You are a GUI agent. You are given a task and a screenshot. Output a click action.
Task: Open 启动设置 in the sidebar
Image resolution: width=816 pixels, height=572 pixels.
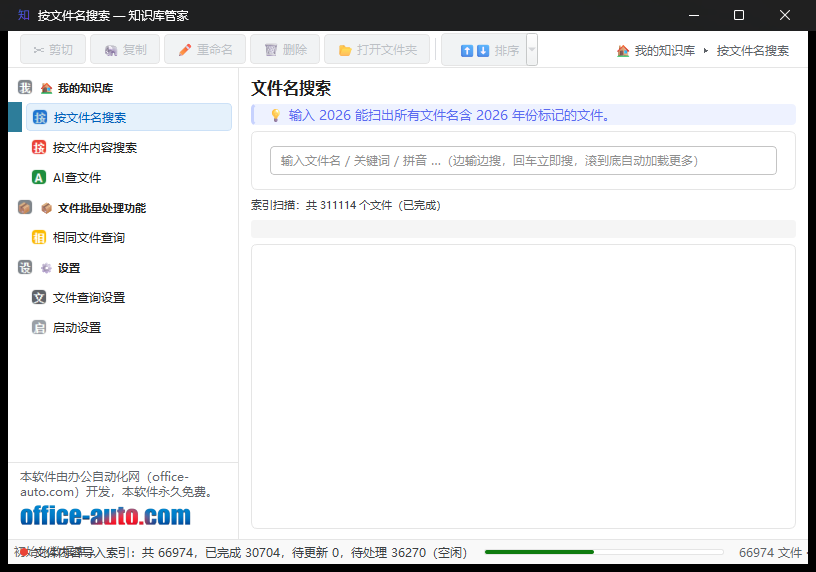click(x=77, y=327)
